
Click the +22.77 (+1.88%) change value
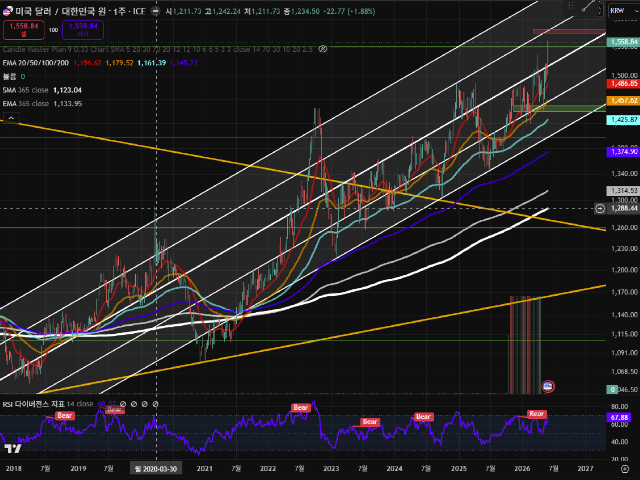[x=349, y=11]
